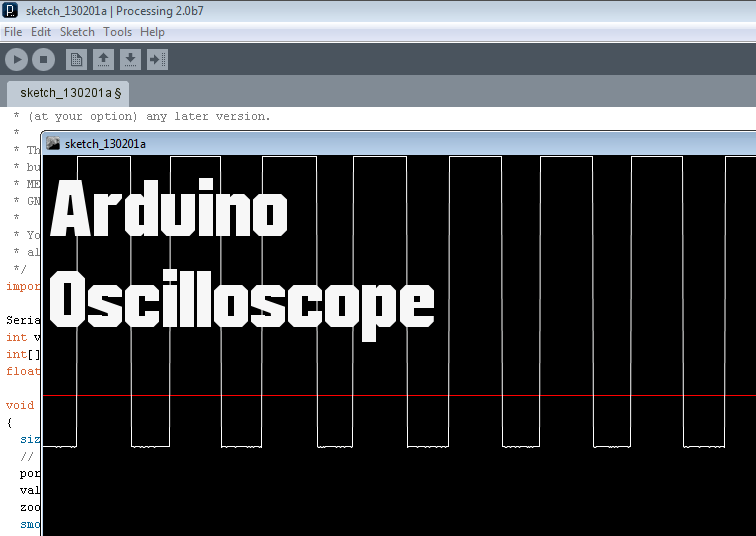Click the Export Application icon
The image size is (756, 536).
coord(157,60)
